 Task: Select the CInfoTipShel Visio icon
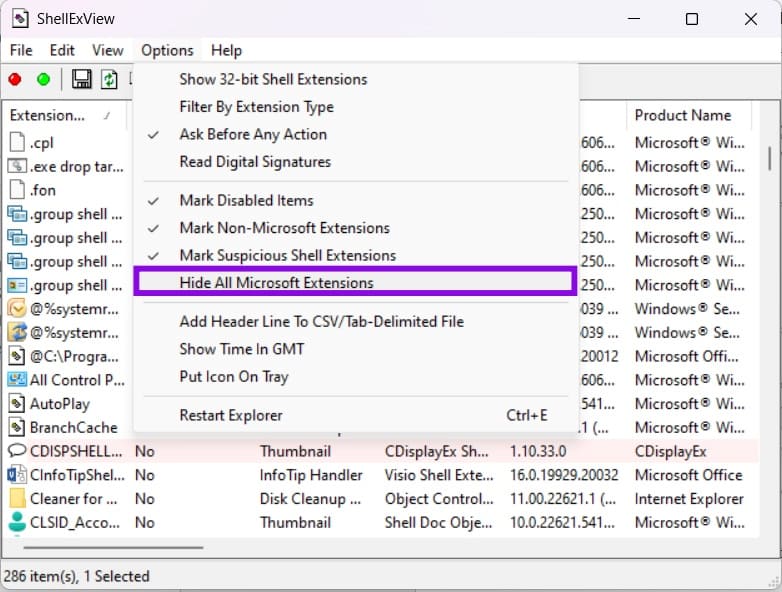(17, 474)
